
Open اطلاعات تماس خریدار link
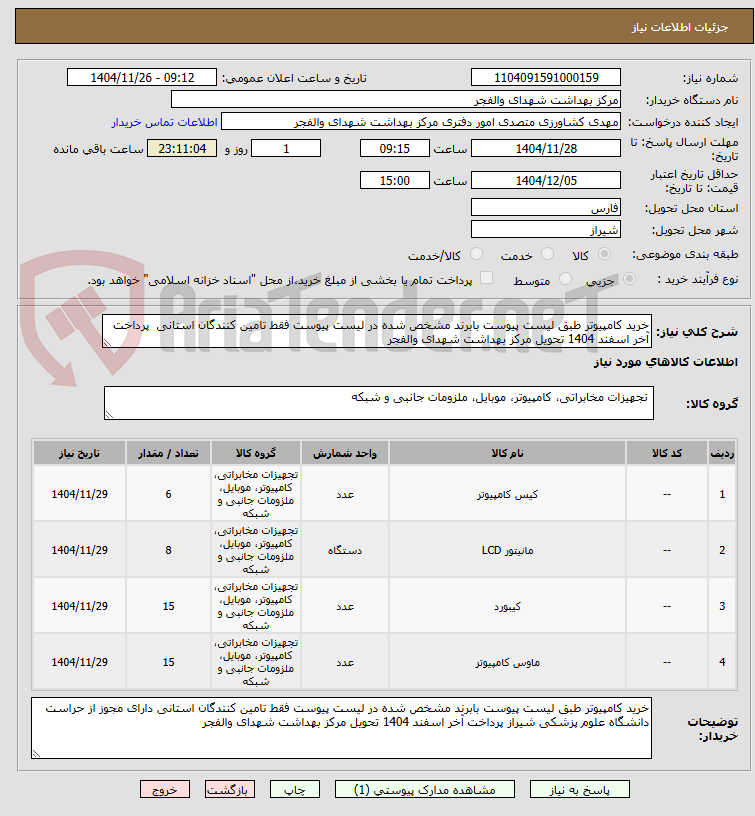click(x=164, y=122)
